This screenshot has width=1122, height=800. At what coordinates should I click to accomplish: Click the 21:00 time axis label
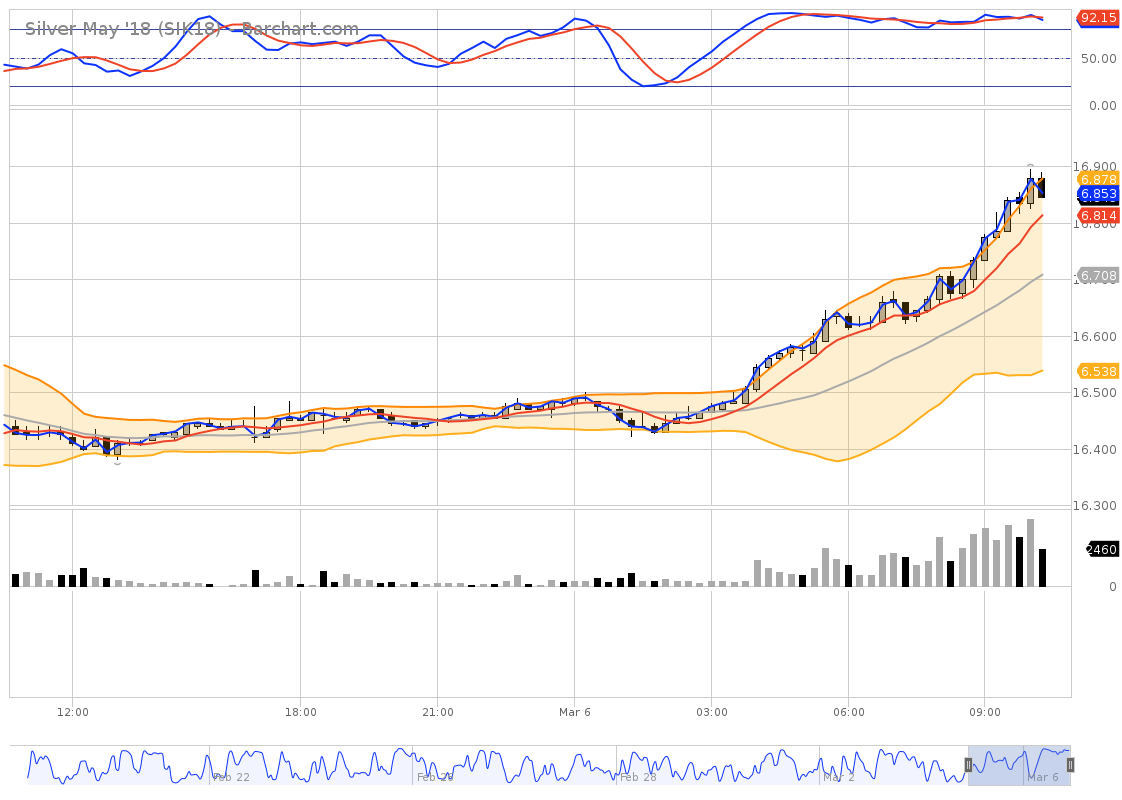[x=438, y=712]
